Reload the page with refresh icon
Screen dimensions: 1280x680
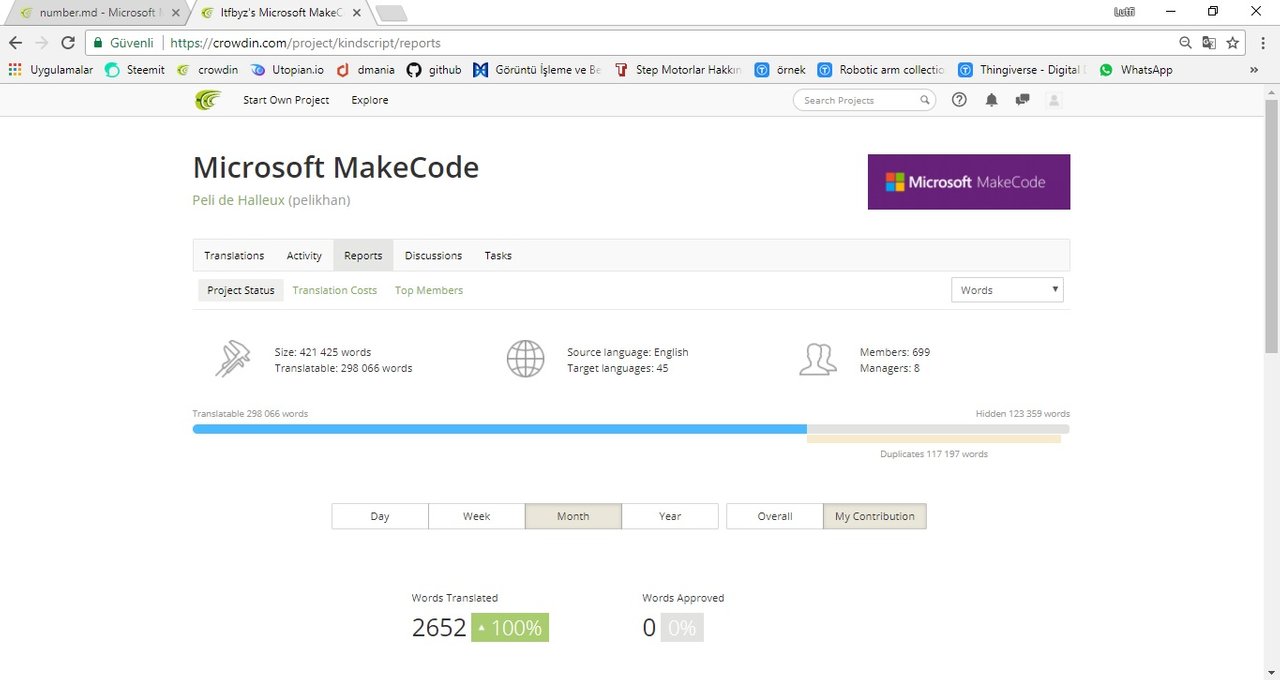tap(68, 43)
